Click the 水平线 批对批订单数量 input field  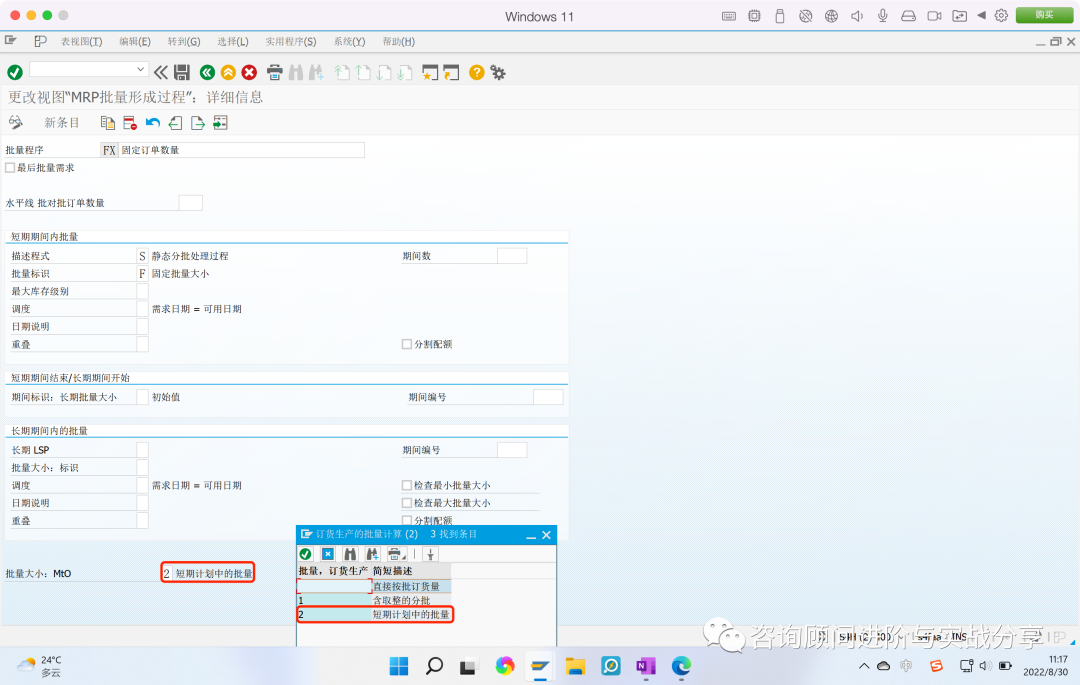coord(190,202)
